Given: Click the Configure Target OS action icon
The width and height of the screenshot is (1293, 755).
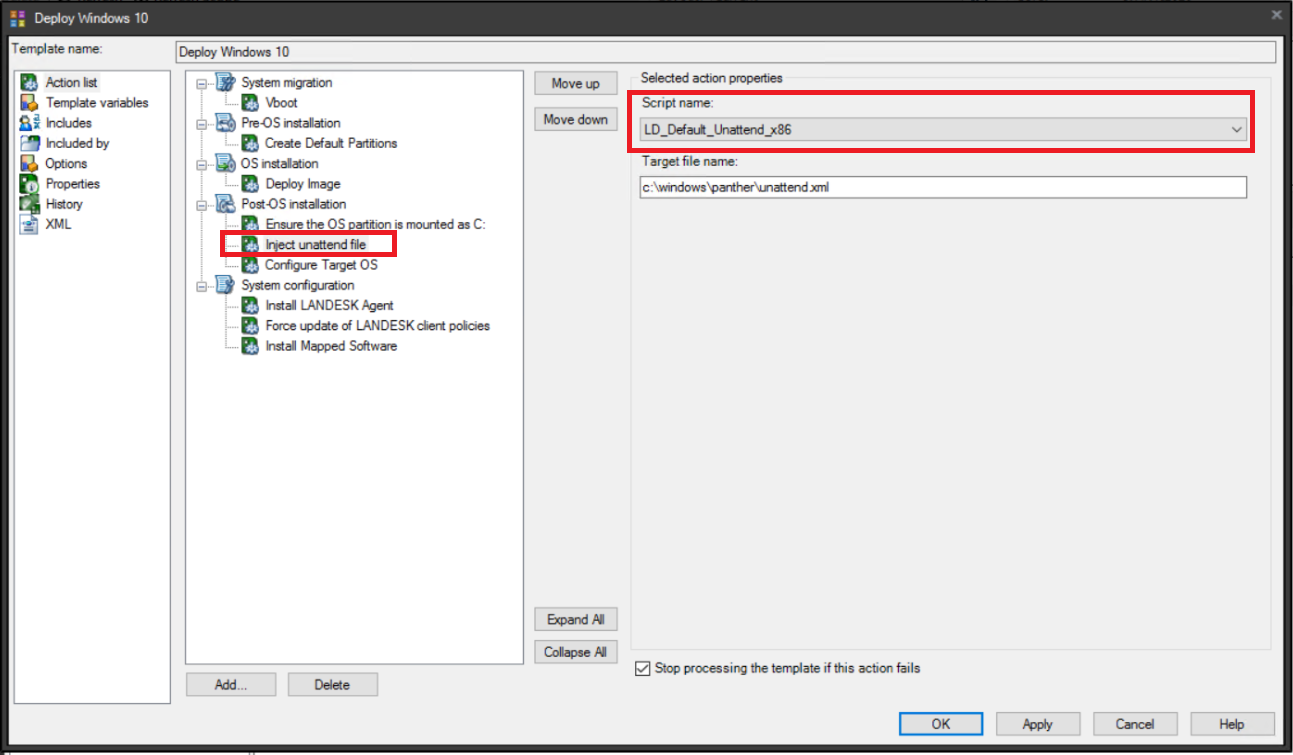Looking at the screenshot, I should (250, 265).
